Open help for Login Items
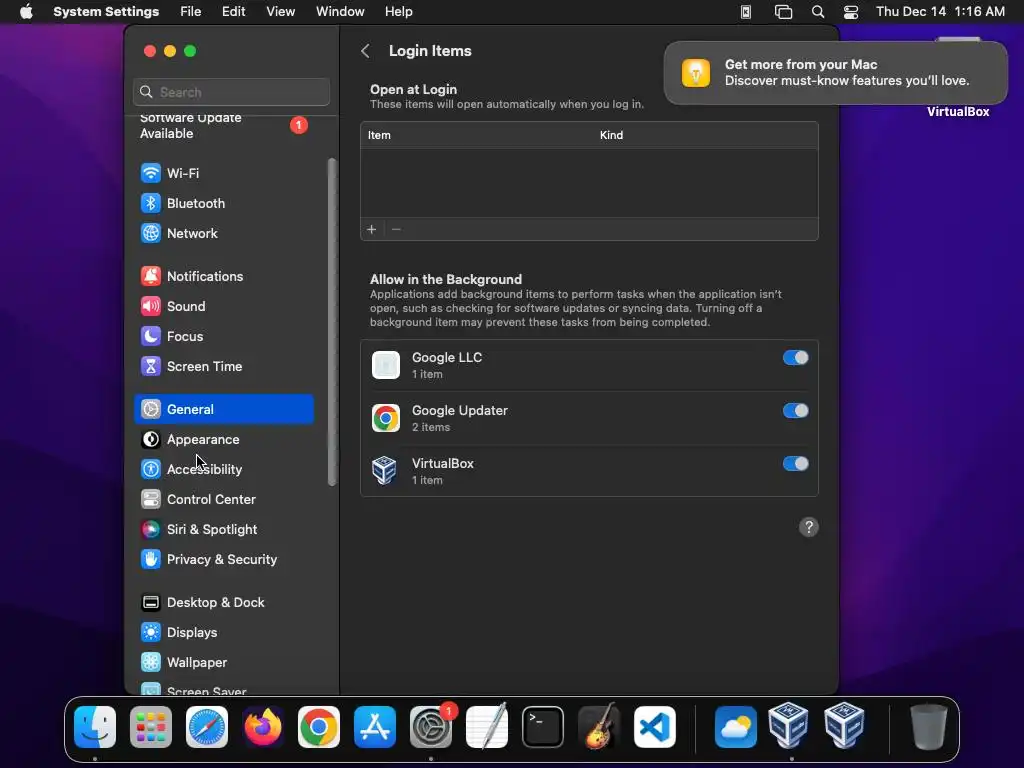This screenshot has height=768, width=1024. (x=808, y=527)
